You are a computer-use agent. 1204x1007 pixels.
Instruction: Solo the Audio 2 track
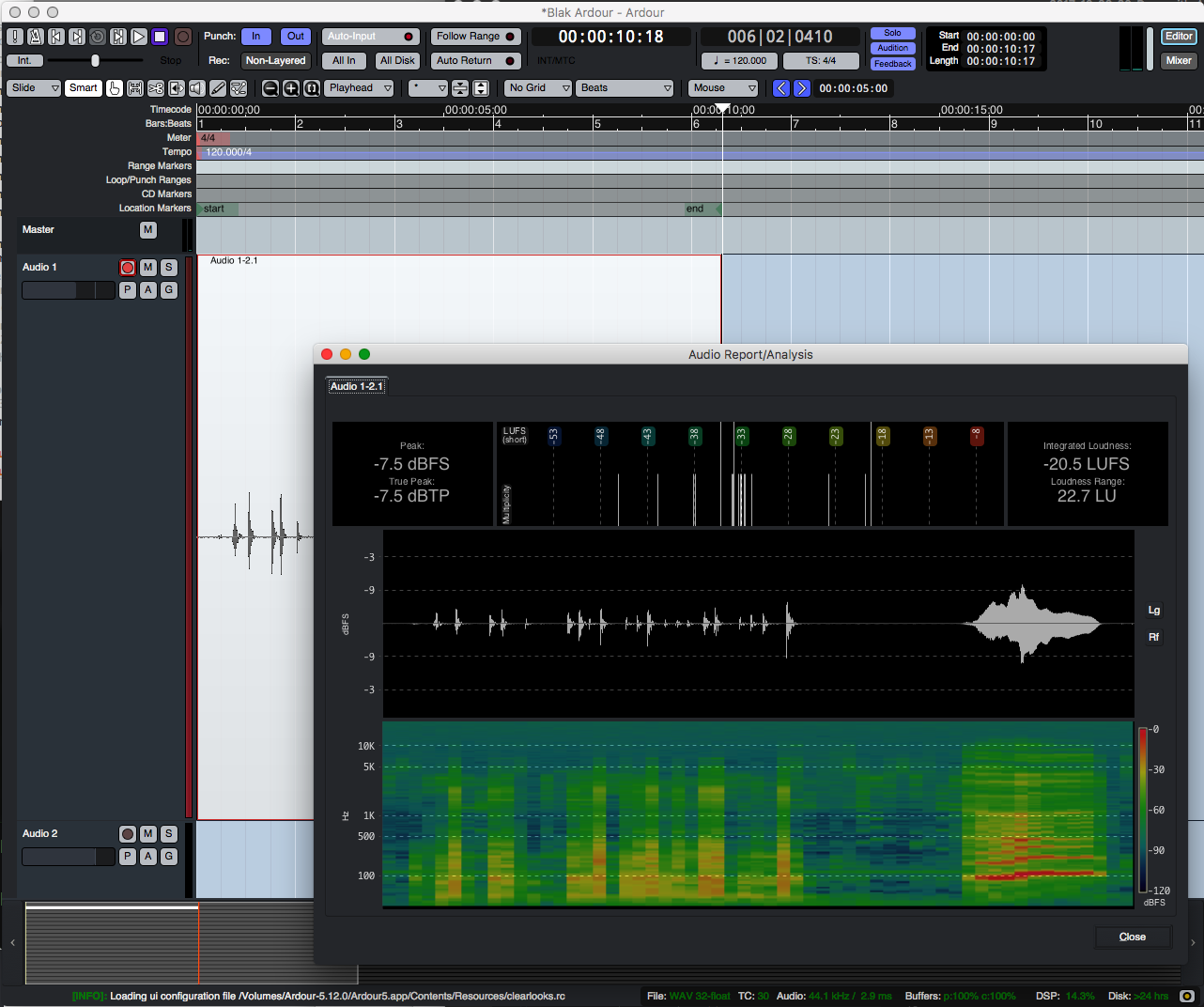[x=168, y=833]
